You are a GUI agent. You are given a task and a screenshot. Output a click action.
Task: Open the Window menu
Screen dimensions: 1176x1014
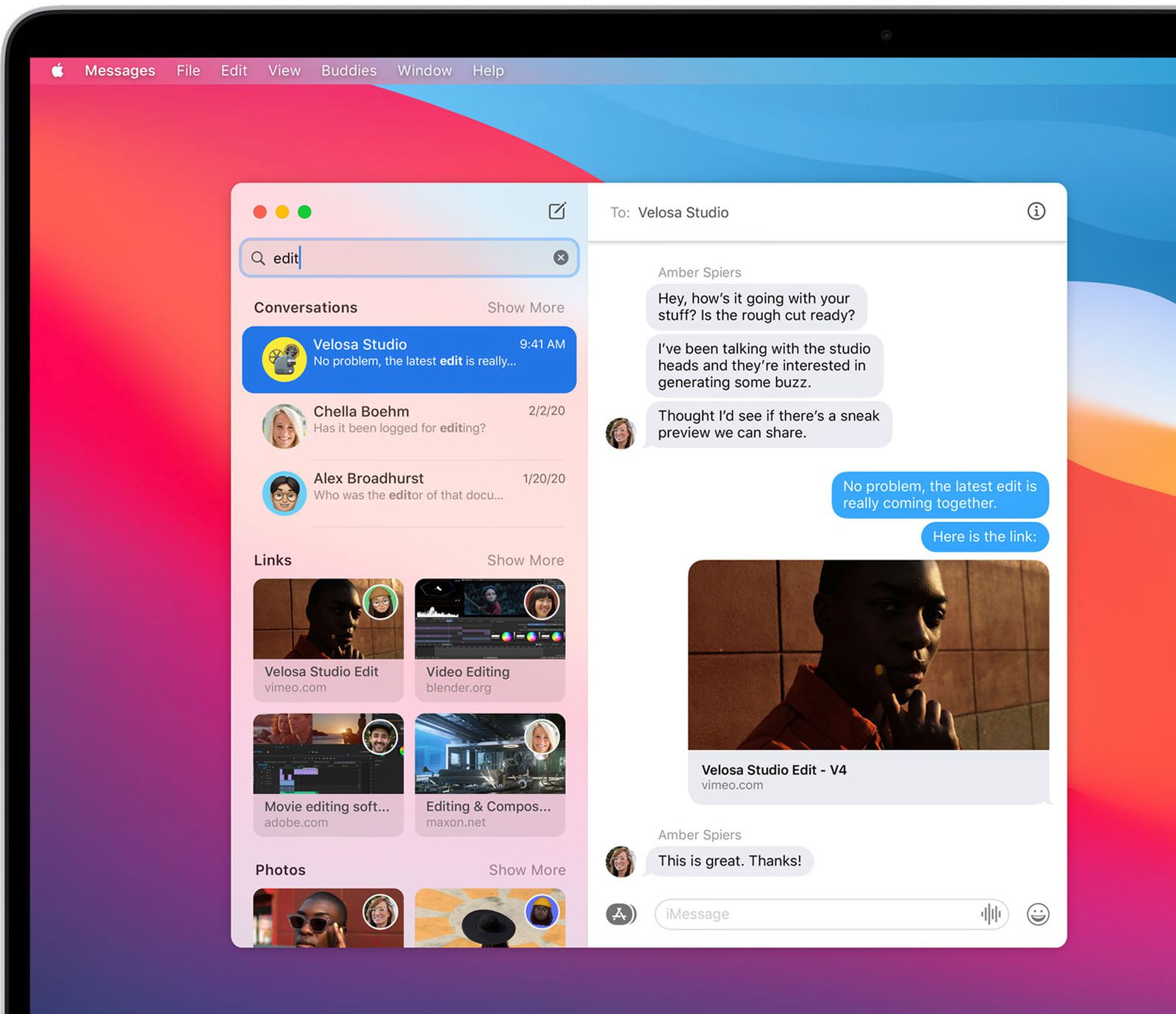[424, 70]
